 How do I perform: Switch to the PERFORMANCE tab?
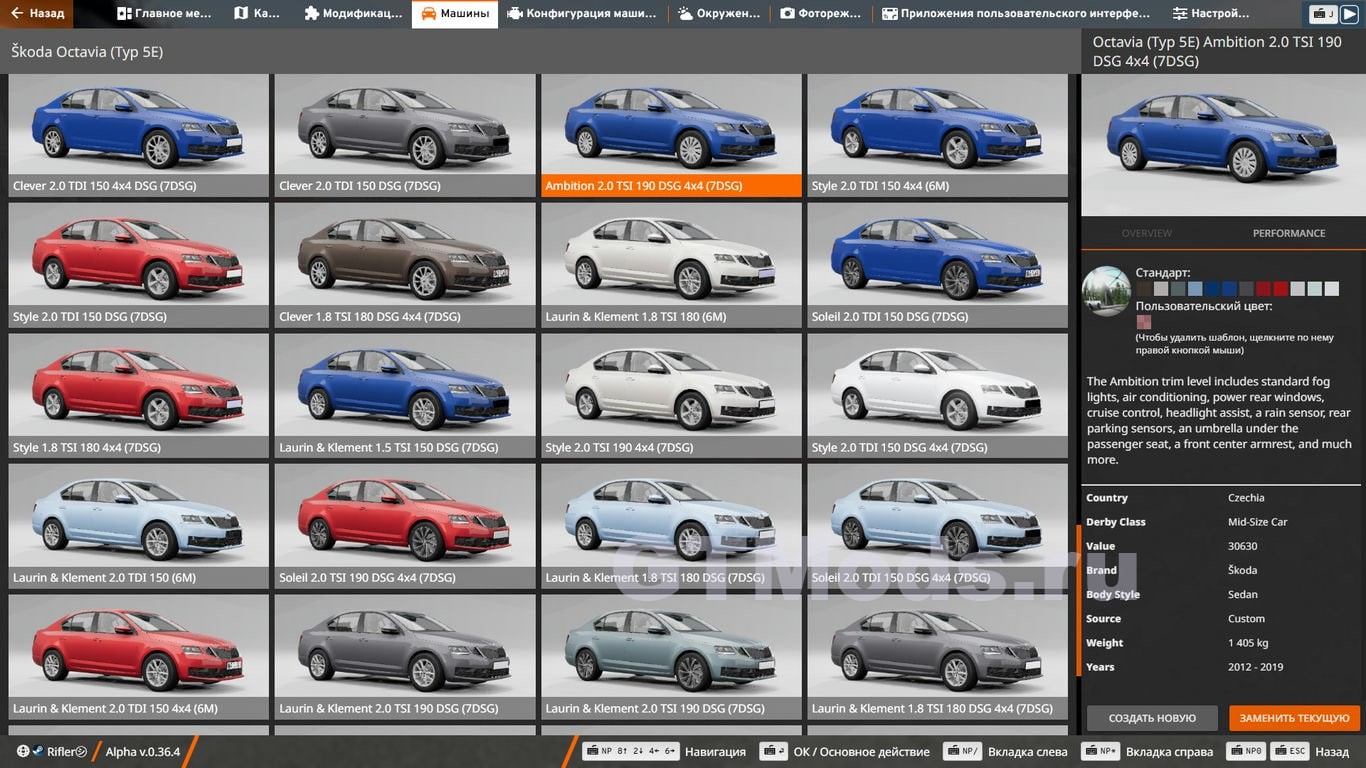pos(1289,233)
